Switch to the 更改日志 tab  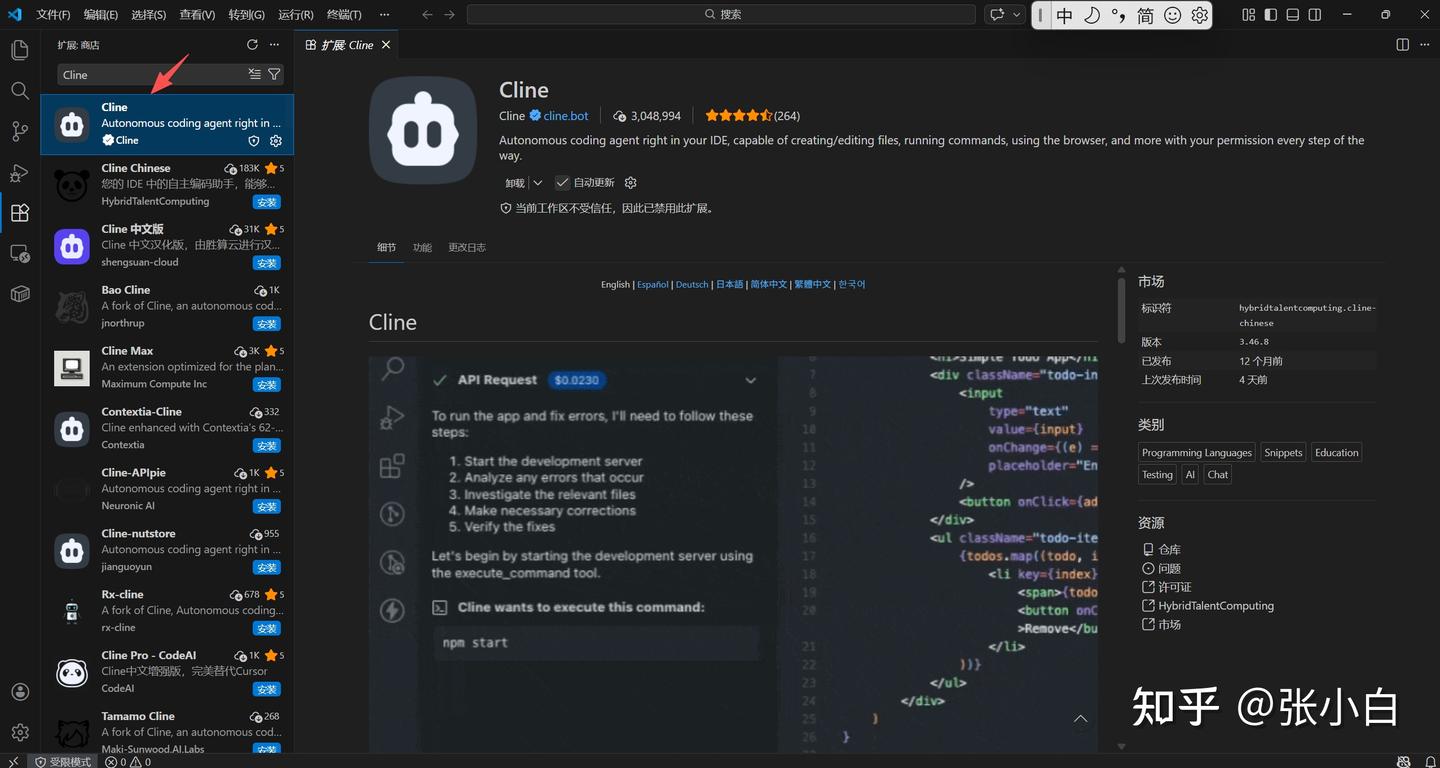coord(467,247)
